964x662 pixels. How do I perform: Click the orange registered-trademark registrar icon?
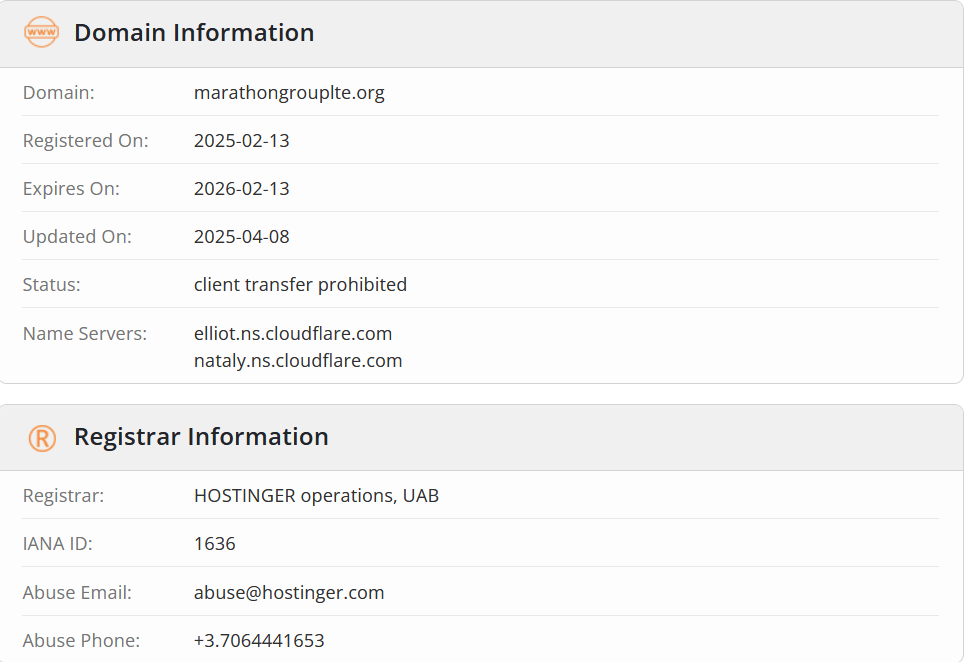[42, 437]
